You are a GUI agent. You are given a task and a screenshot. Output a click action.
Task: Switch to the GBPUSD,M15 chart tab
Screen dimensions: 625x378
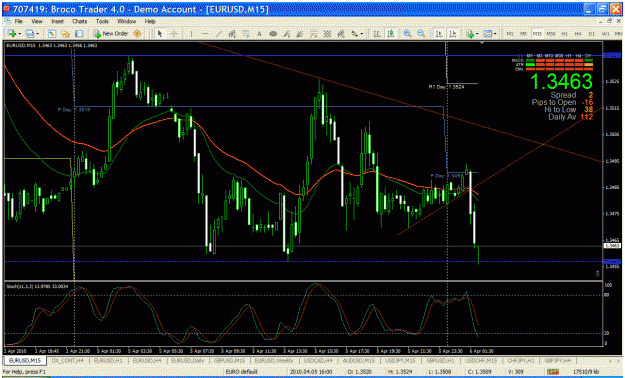229,360
